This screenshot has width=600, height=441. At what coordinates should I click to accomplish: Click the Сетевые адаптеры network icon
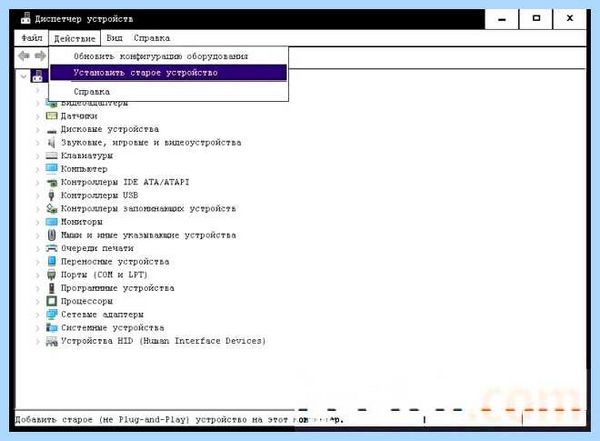point(51,314)
